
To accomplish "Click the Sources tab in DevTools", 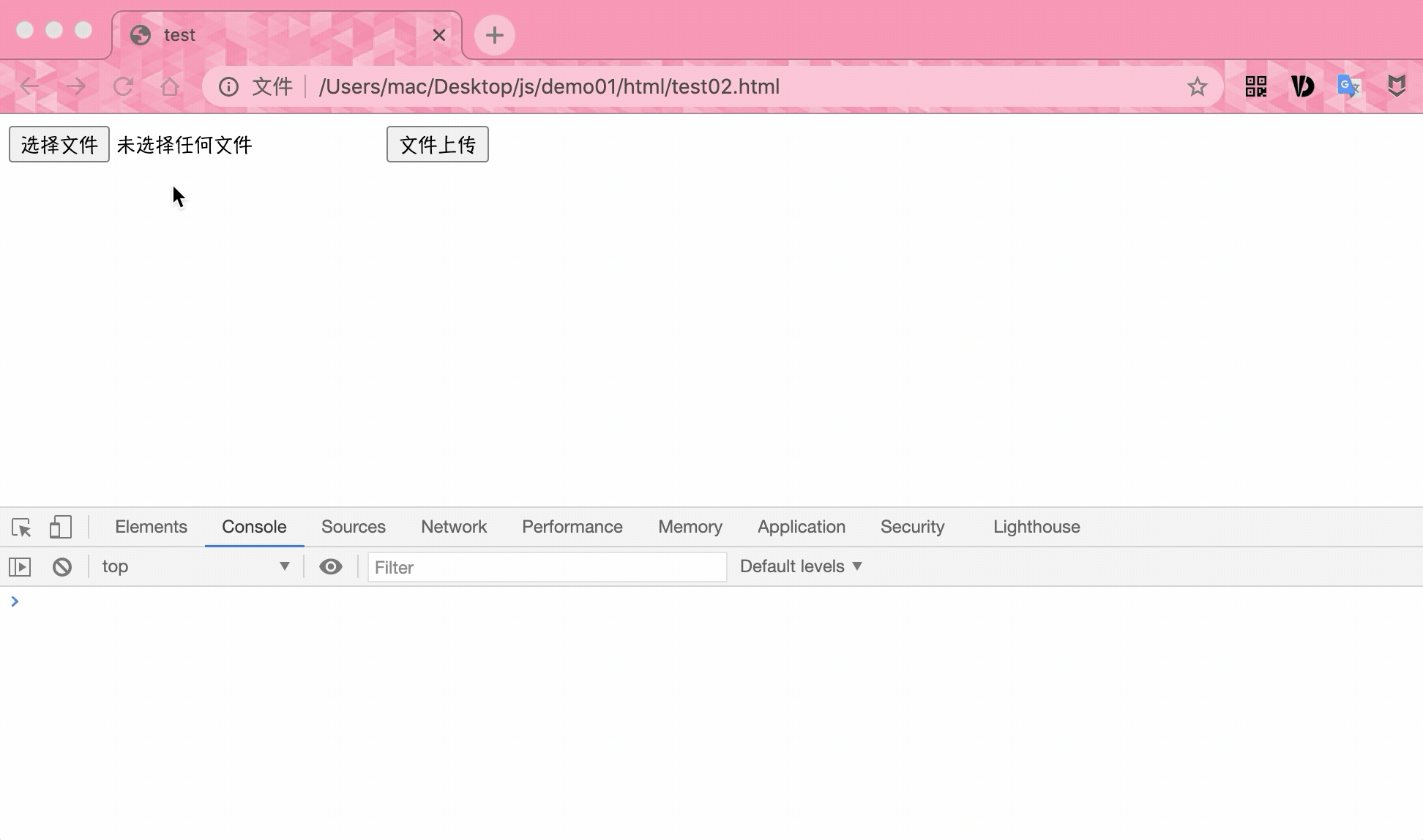I will pyautogui.click(x=353, y=526).
